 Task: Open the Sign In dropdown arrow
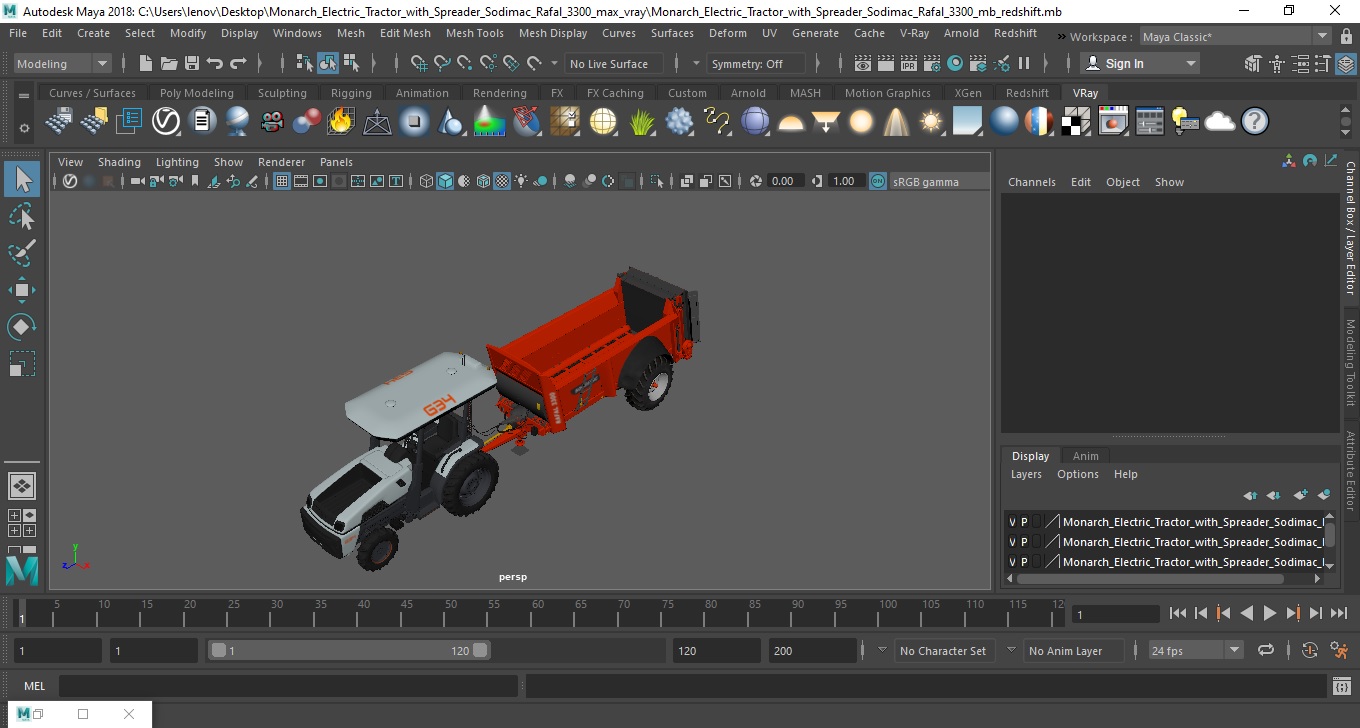click(1190, 63)
